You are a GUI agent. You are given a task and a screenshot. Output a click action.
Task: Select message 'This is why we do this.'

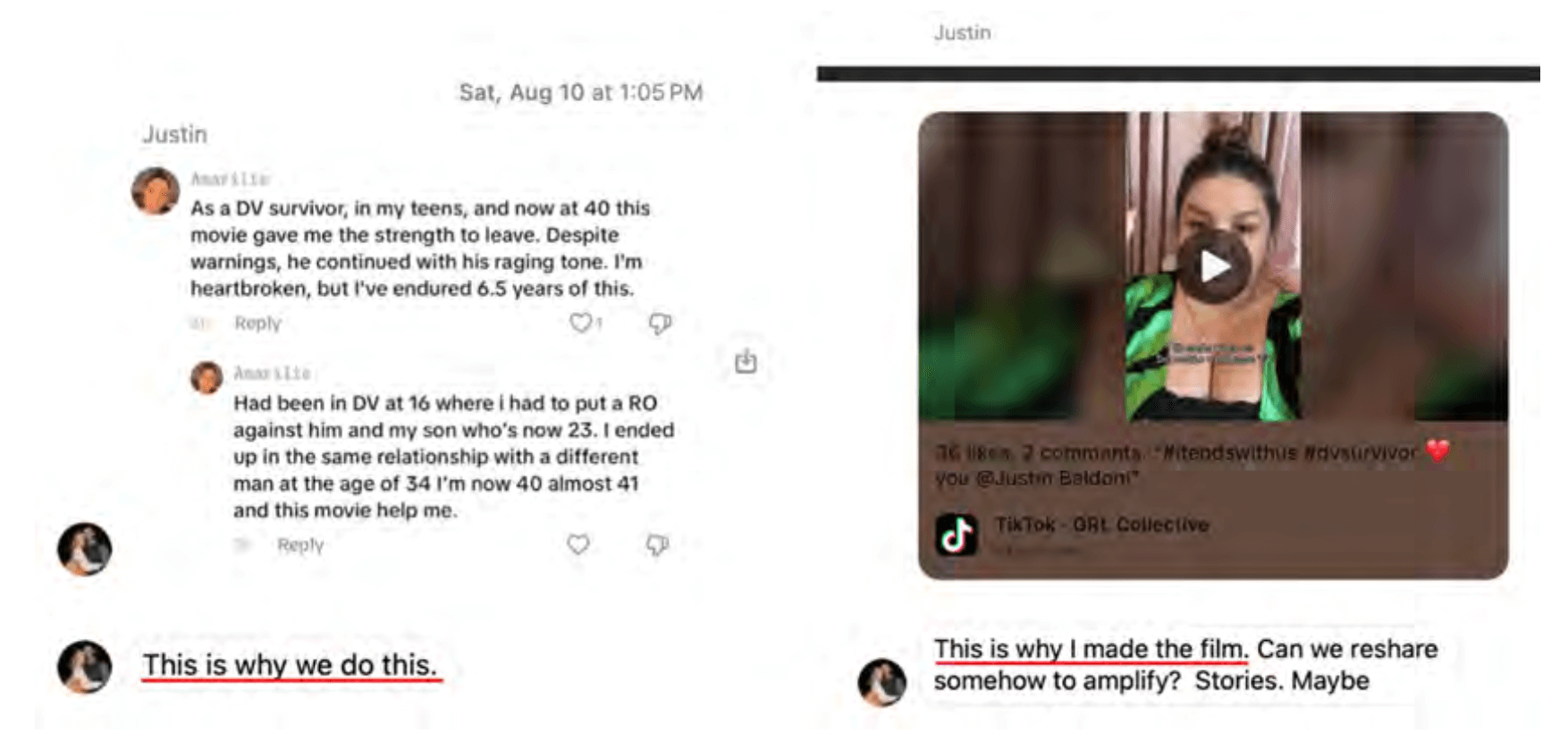click(x=290, y=665)
